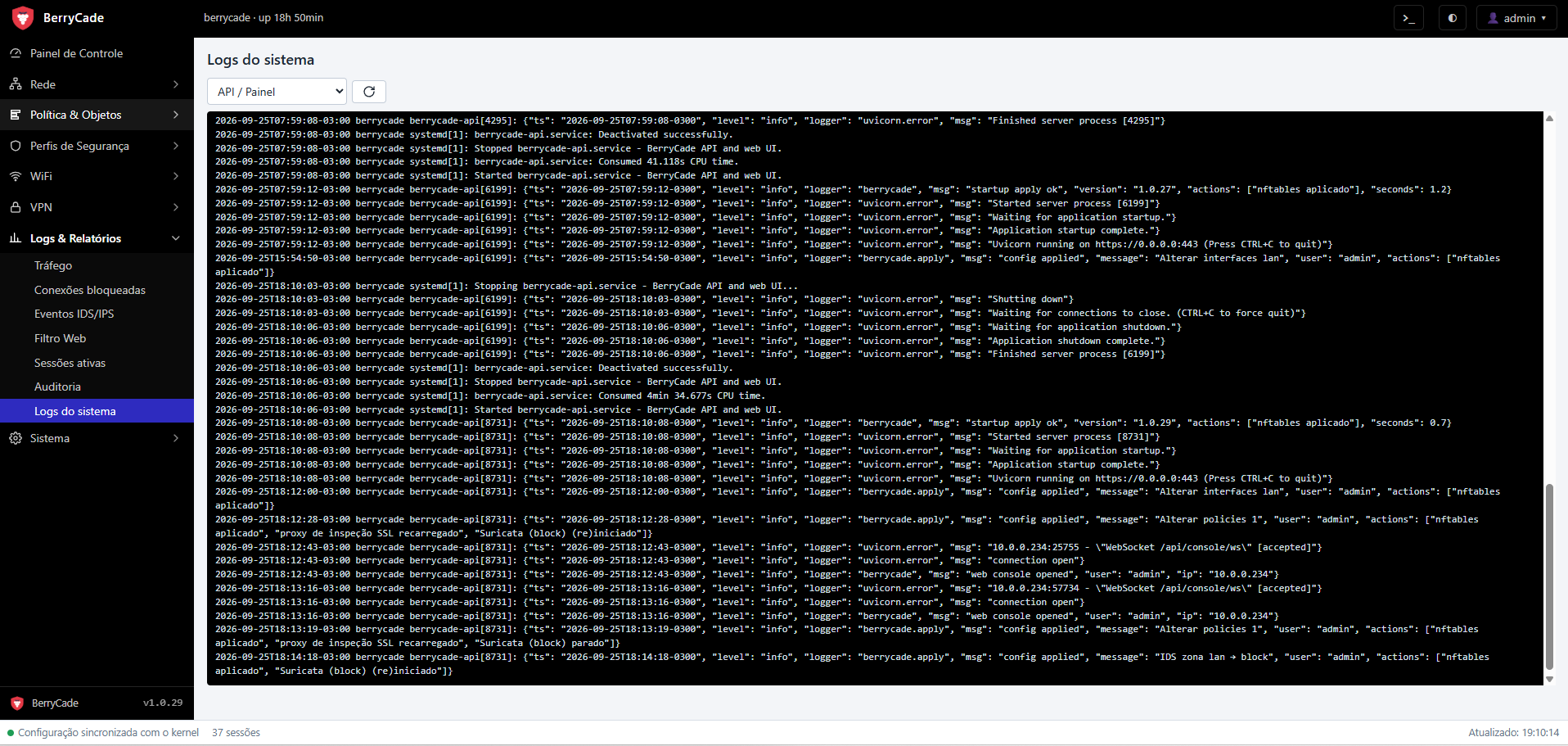Click the BerryCade brand name in header
The image size is (1568, 746).
(74, 18)
